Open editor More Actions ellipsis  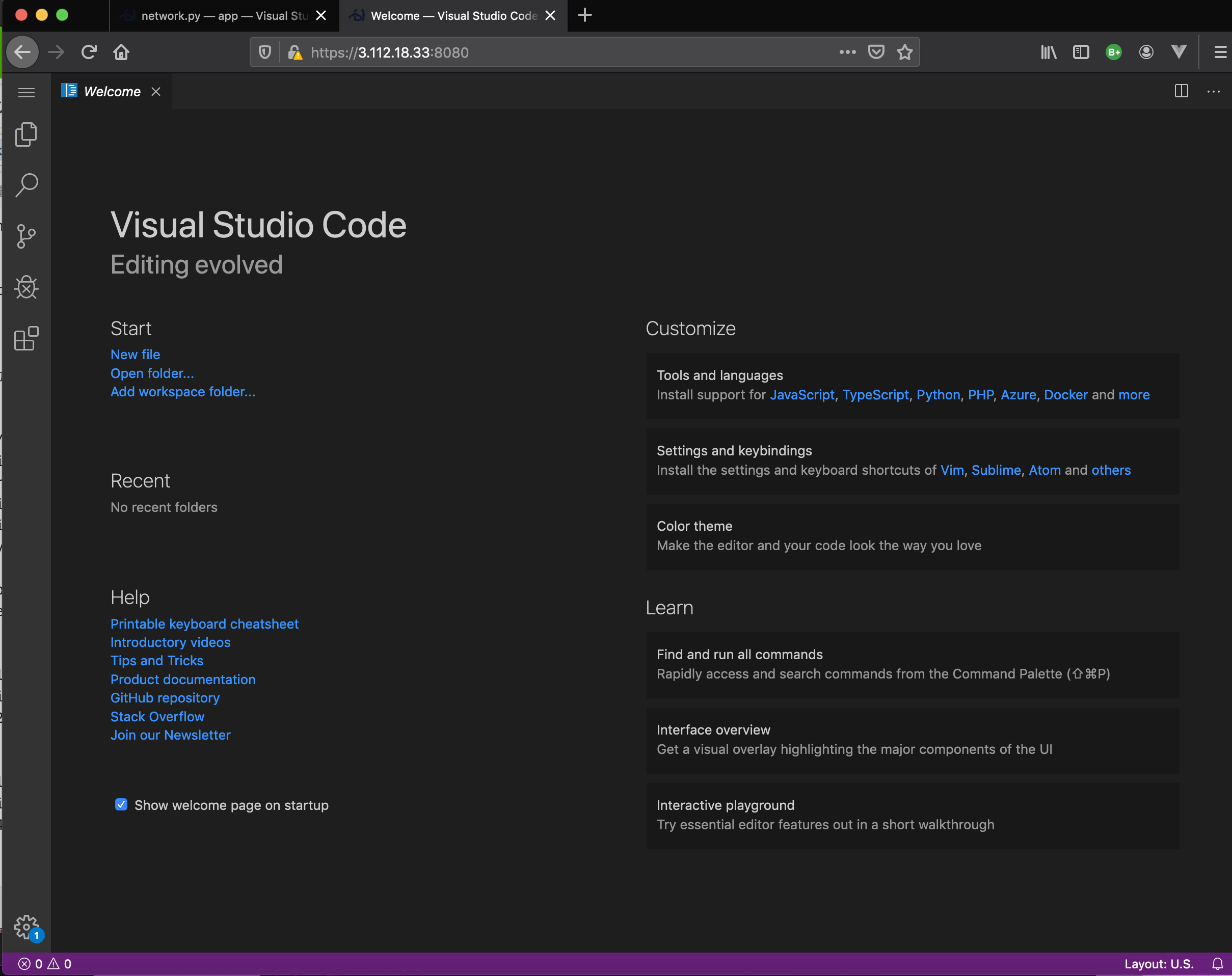pyautogui.click(x=1213, y=91)
